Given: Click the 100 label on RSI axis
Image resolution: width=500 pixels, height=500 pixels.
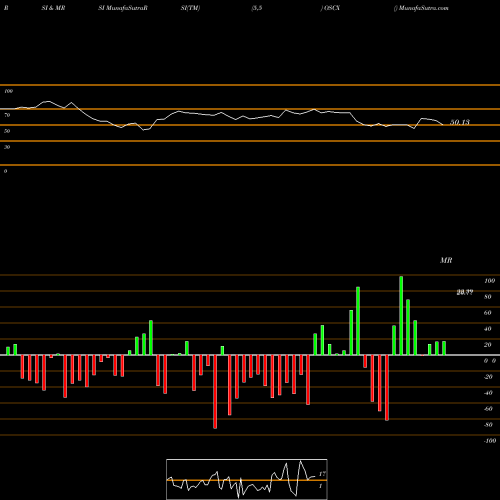Looking at the screenshot, I should click(x=9, y=91).
